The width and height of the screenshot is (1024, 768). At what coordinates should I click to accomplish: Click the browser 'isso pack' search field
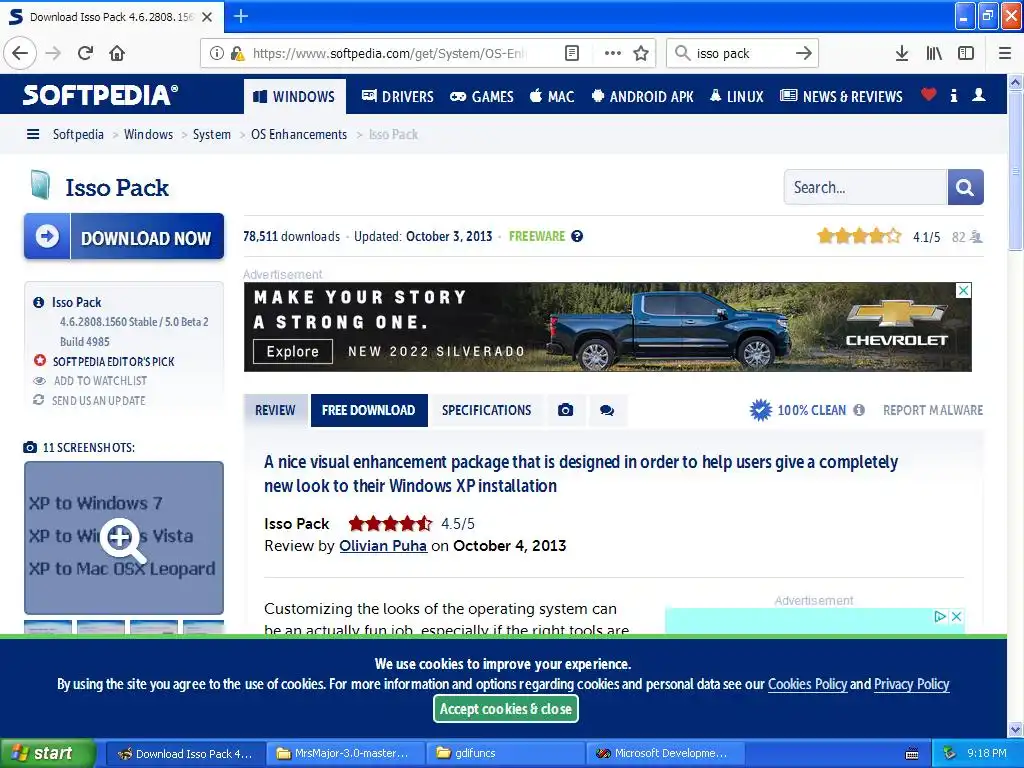(742, 53)
